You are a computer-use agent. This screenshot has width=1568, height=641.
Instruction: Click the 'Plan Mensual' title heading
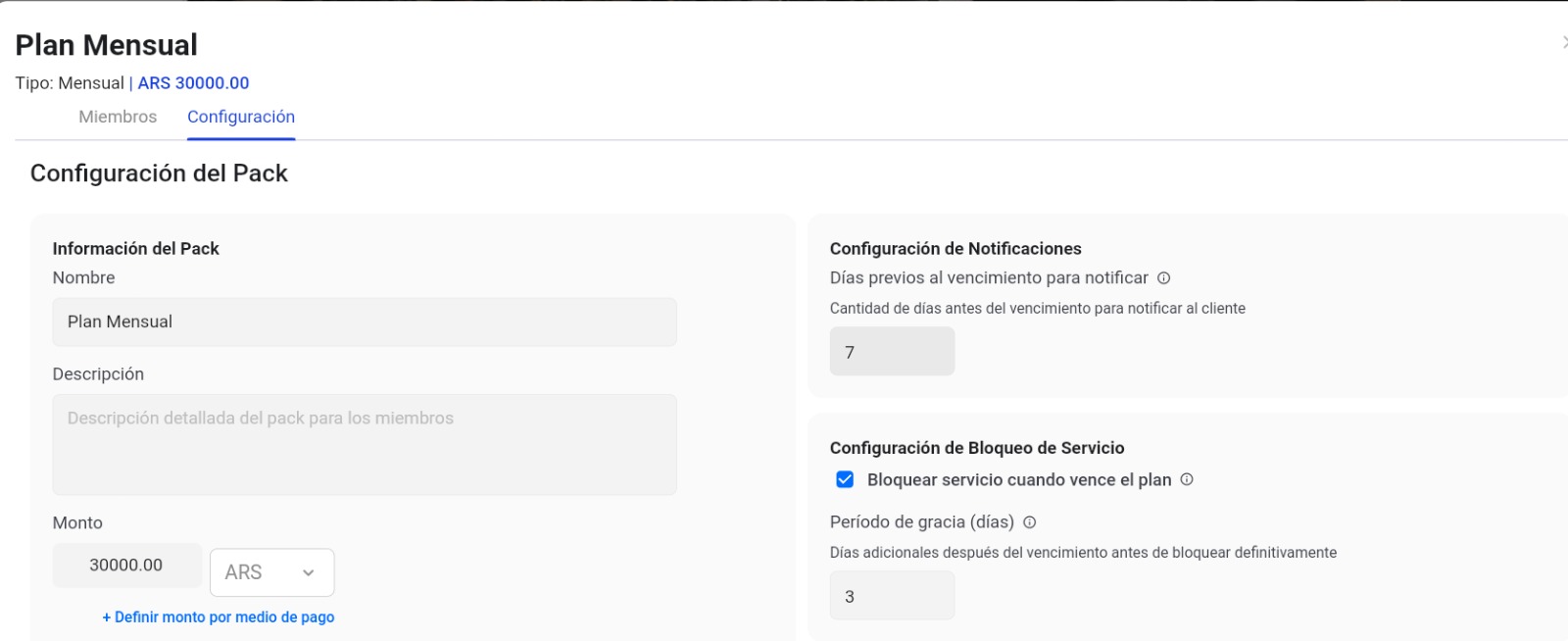coord(106,45)
